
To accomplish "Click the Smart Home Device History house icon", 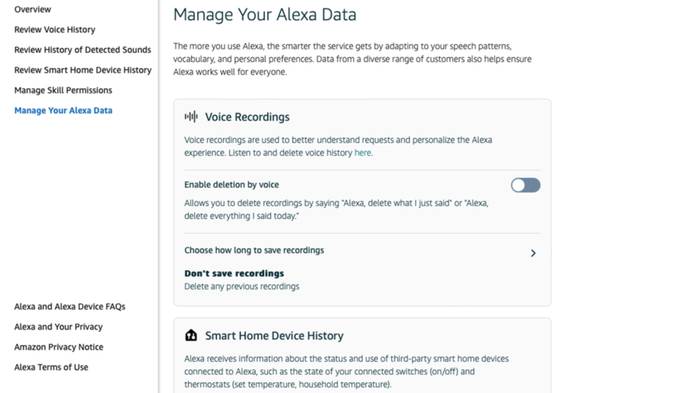I will click(x=191, y=335).
